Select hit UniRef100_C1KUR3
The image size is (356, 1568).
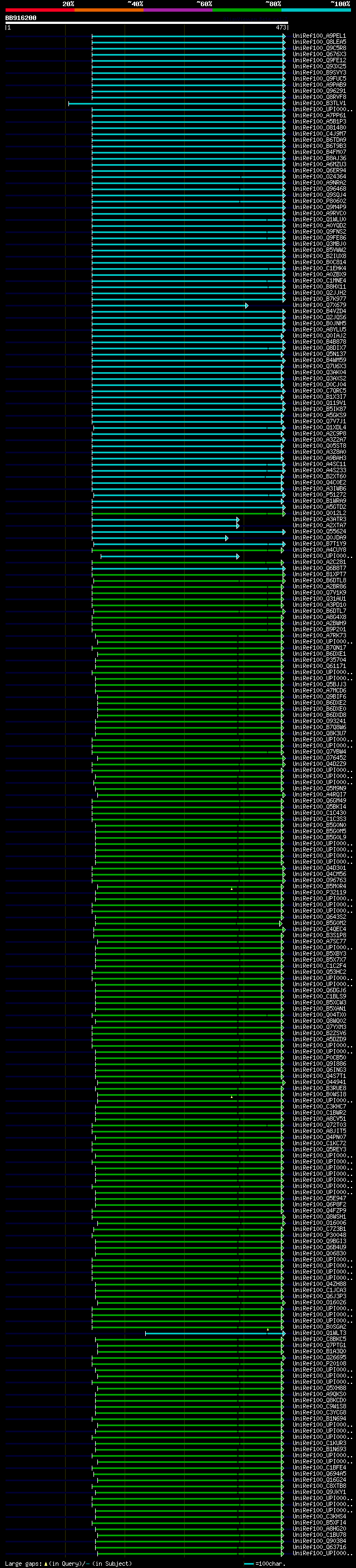[319, 1443]
